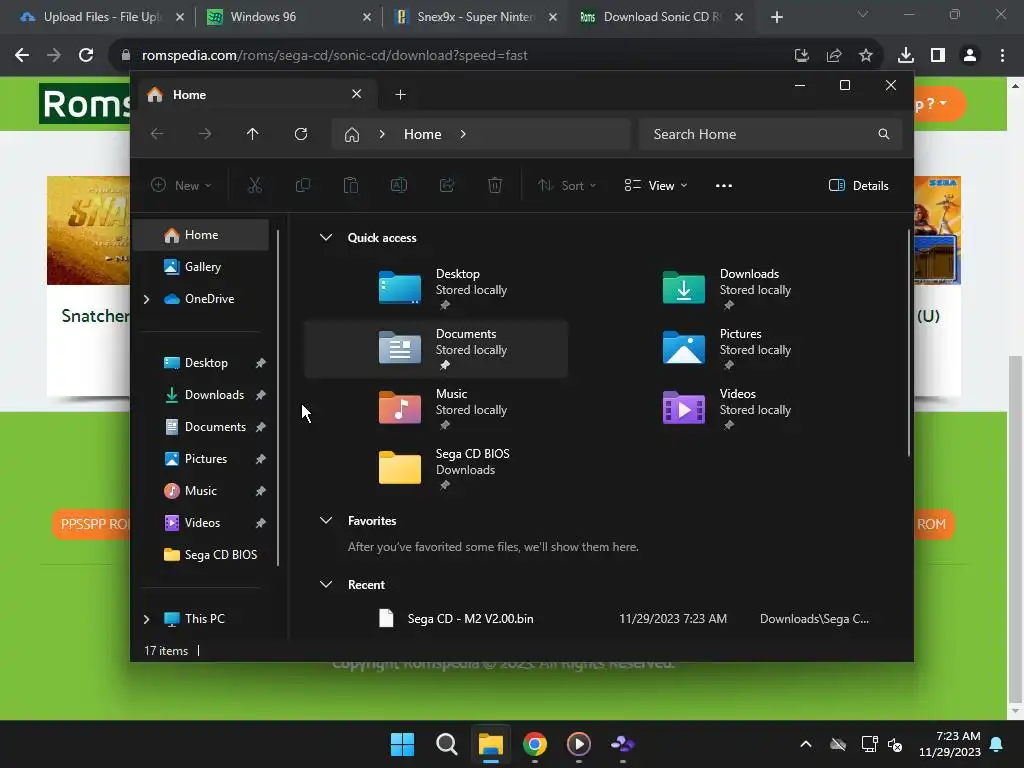The image size is (1024, 768).
Task: Open Sega CD BIOS folder in Quick access
Action: (x=436, y=469)
